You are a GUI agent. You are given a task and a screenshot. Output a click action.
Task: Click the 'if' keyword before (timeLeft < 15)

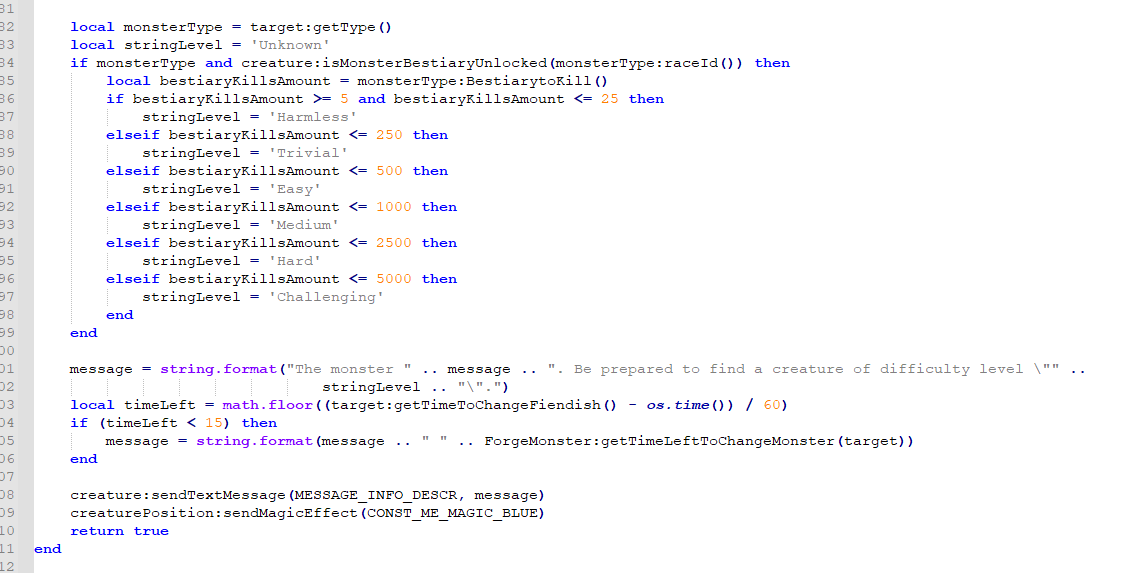[79, 423]
